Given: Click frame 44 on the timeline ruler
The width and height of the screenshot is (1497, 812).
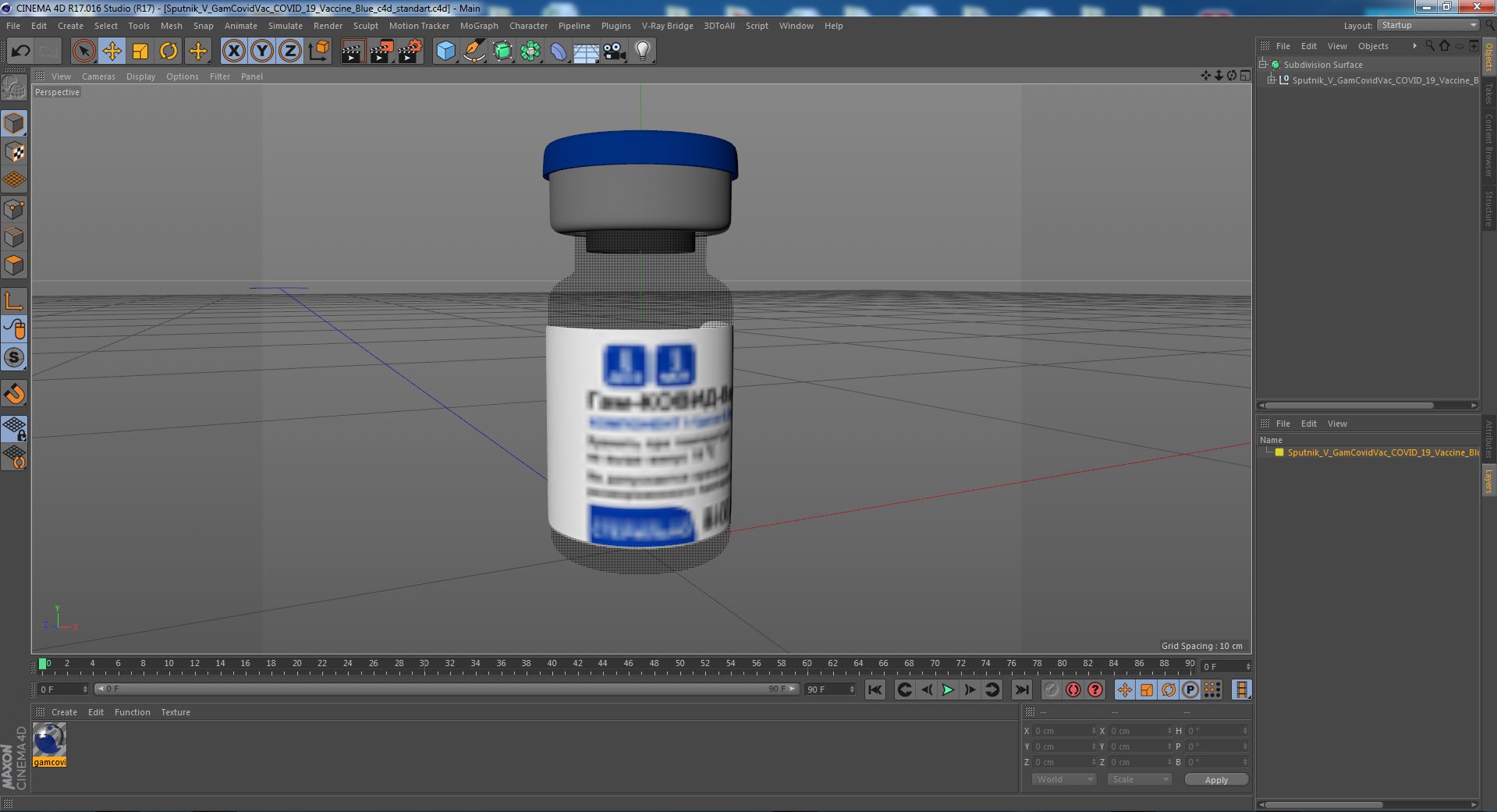Looking at the screenshot, I should (602, 663).
